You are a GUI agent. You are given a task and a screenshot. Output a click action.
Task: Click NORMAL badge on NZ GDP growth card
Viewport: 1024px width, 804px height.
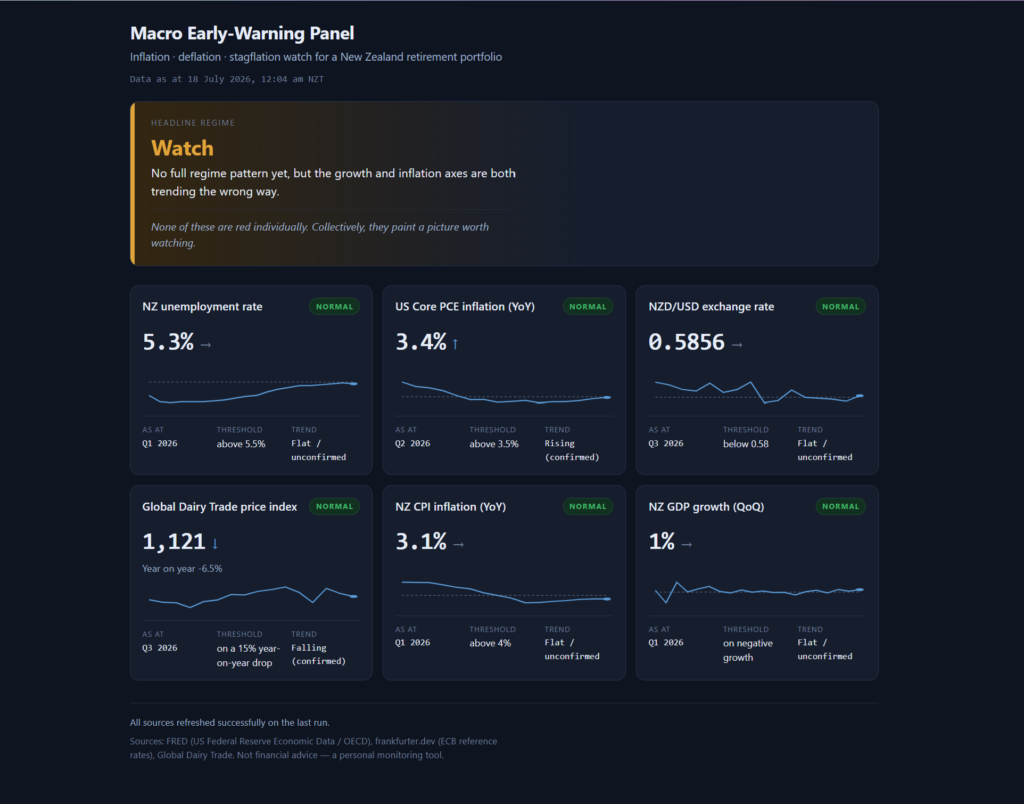[x=840, y=506]
